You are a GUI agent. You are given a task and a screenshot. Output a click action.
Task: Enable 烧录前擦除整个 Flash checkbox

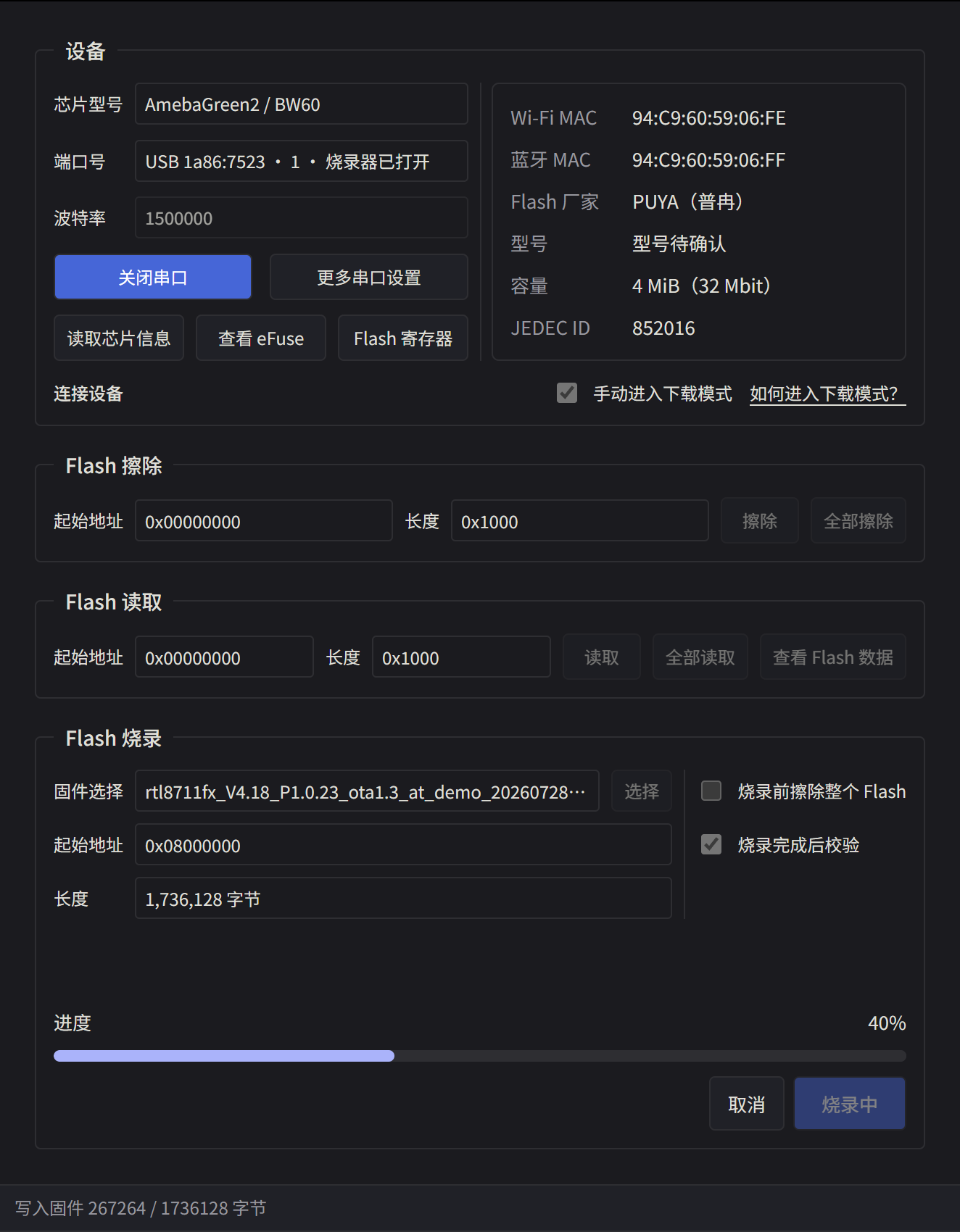pyautogui.click(x=711, y=791)
